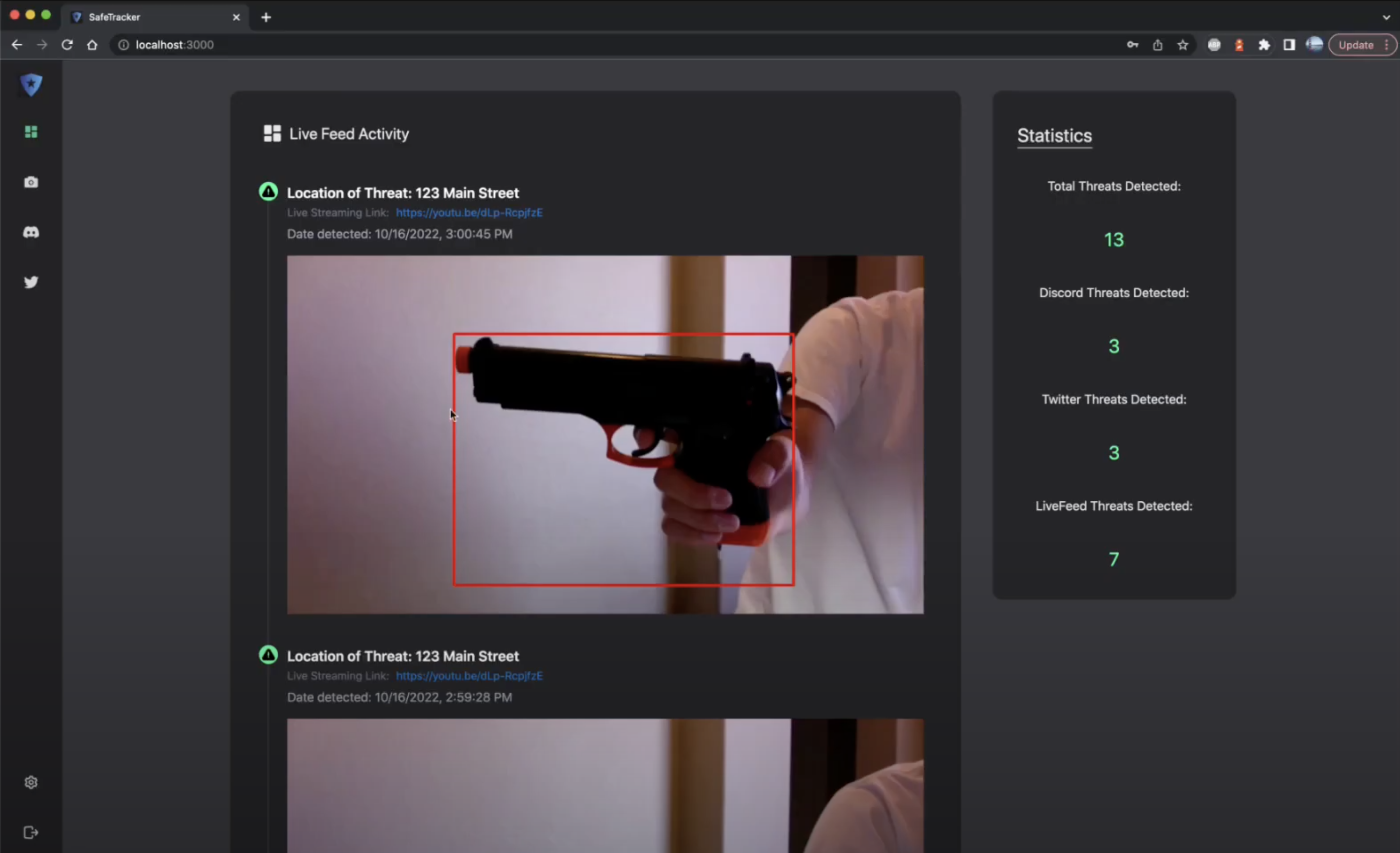Expand the tab search chevron
This screenshot has height=853, width=1400.
click(1386, 17)
